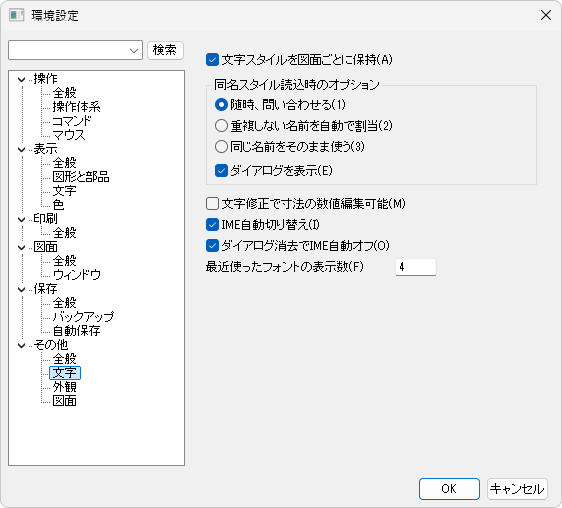Go to バックアップ under 保存
The height and width of the screenshot is (508, 562).
click(83, 317)
